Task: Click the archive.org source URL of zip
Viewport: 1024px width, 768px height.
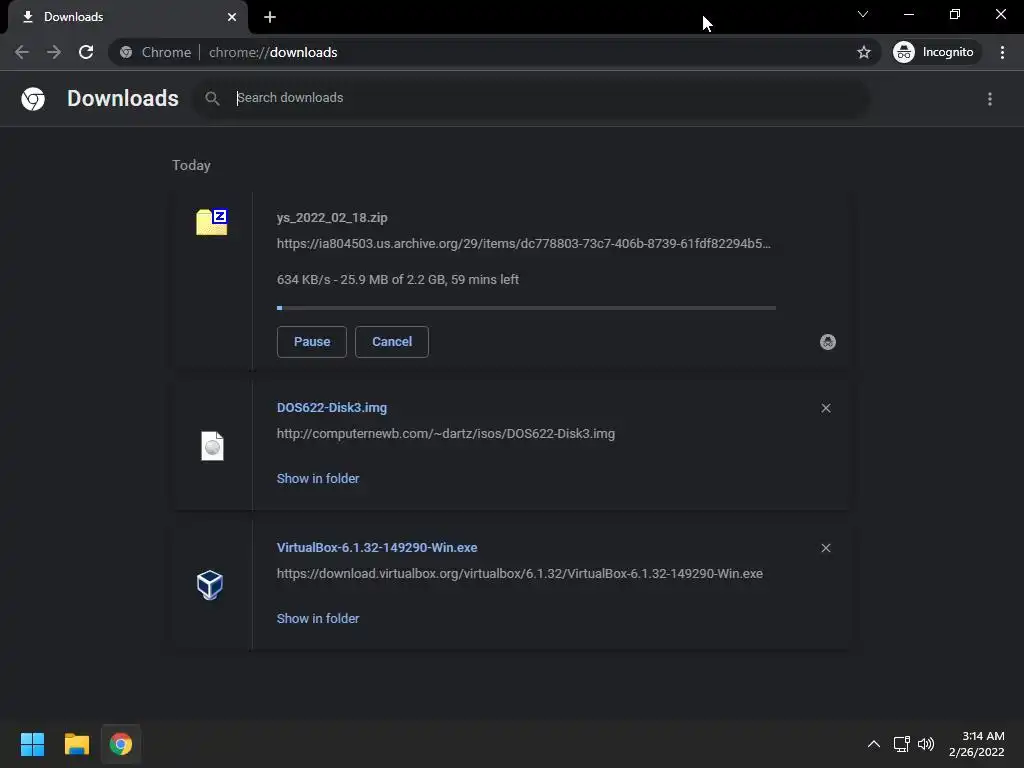Action: click(524, 244)
